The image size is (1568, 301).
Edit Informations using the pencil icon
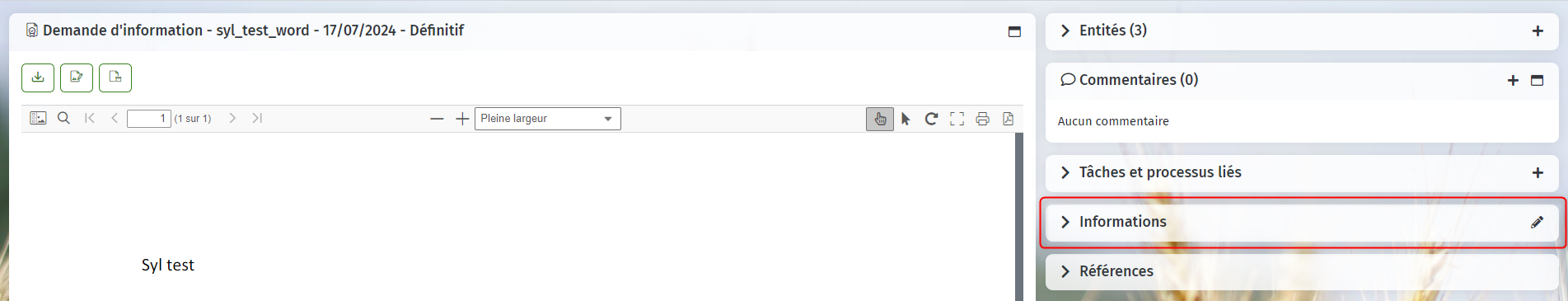(1537, 222)
